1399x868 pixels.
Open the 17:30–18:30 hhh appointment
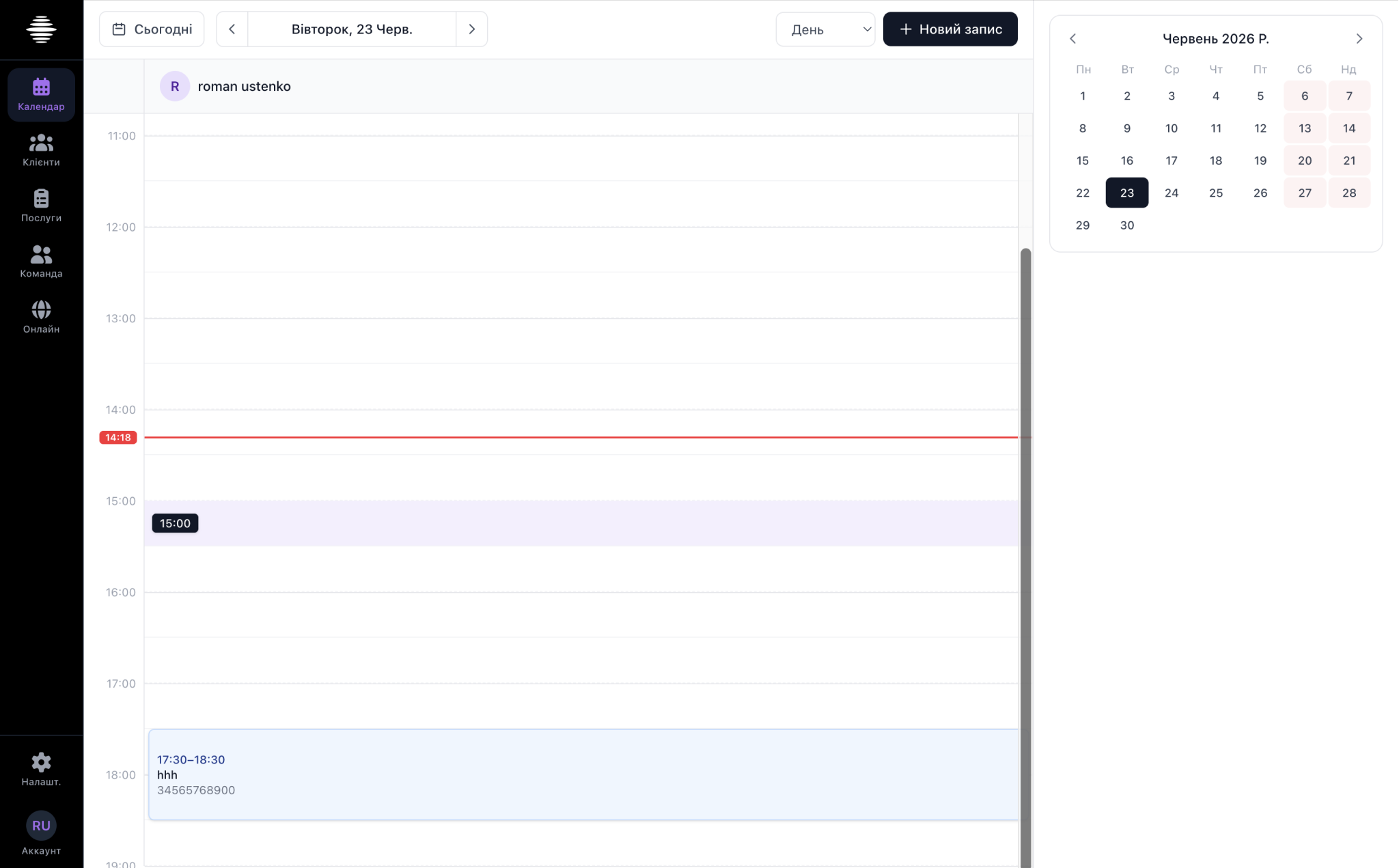pos(583,774)
